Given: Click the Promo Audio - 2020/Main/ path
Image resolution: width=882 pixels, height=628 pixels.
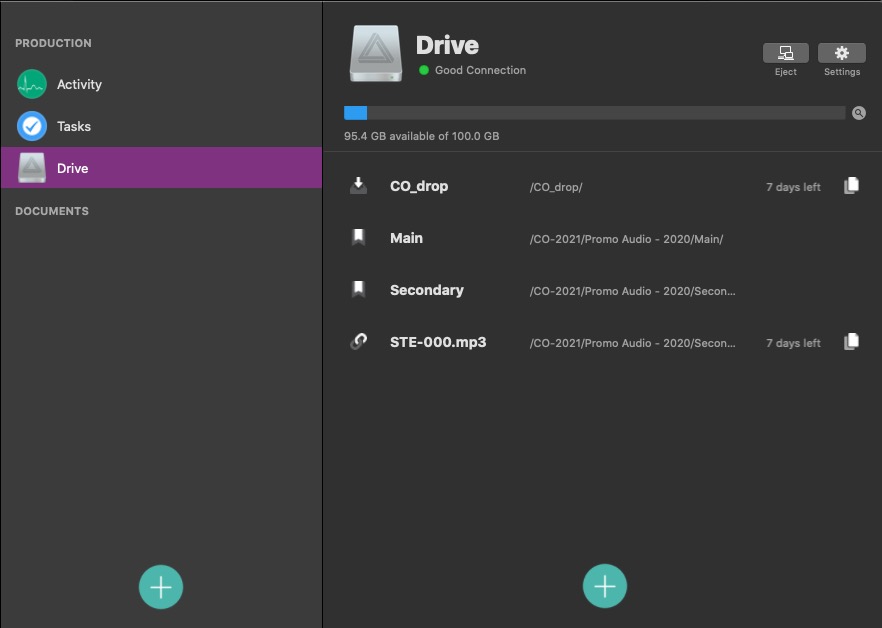Looking at the screenshot, I should pos(626,239).
